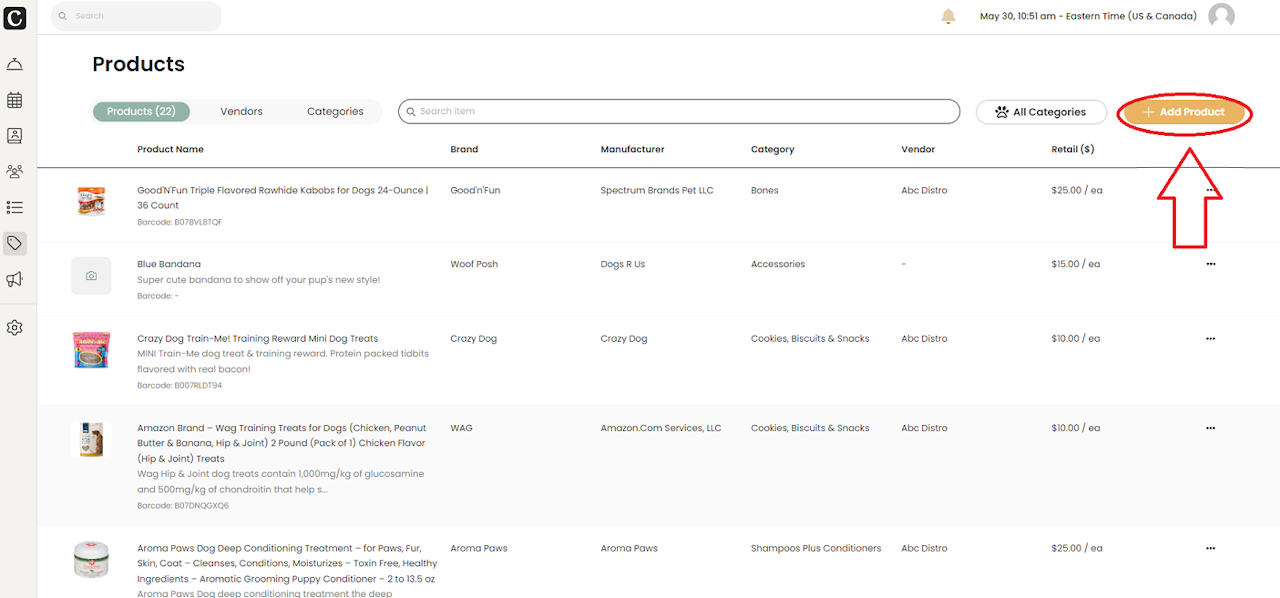The width and height of the screenshot is (1280, 598).
Task: Open settings gear in the sidebar
Action: click(14, 327)
